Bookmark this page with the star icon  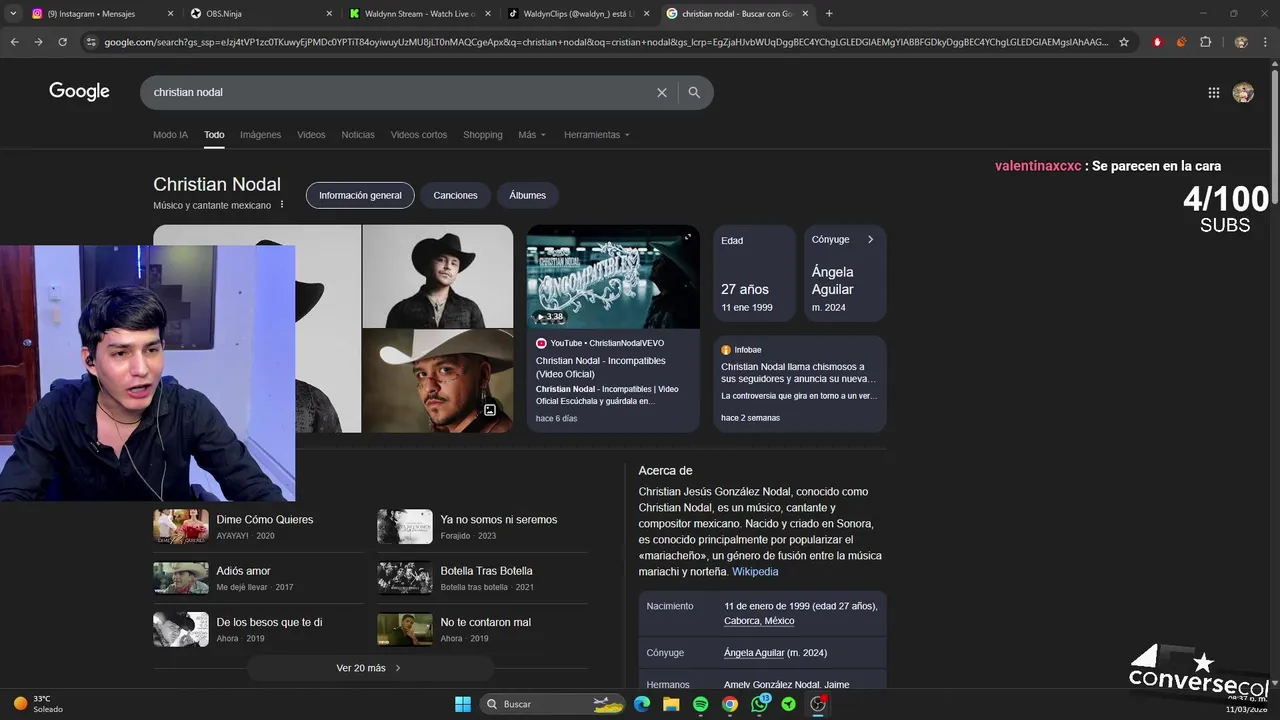tap(1124, 42)
